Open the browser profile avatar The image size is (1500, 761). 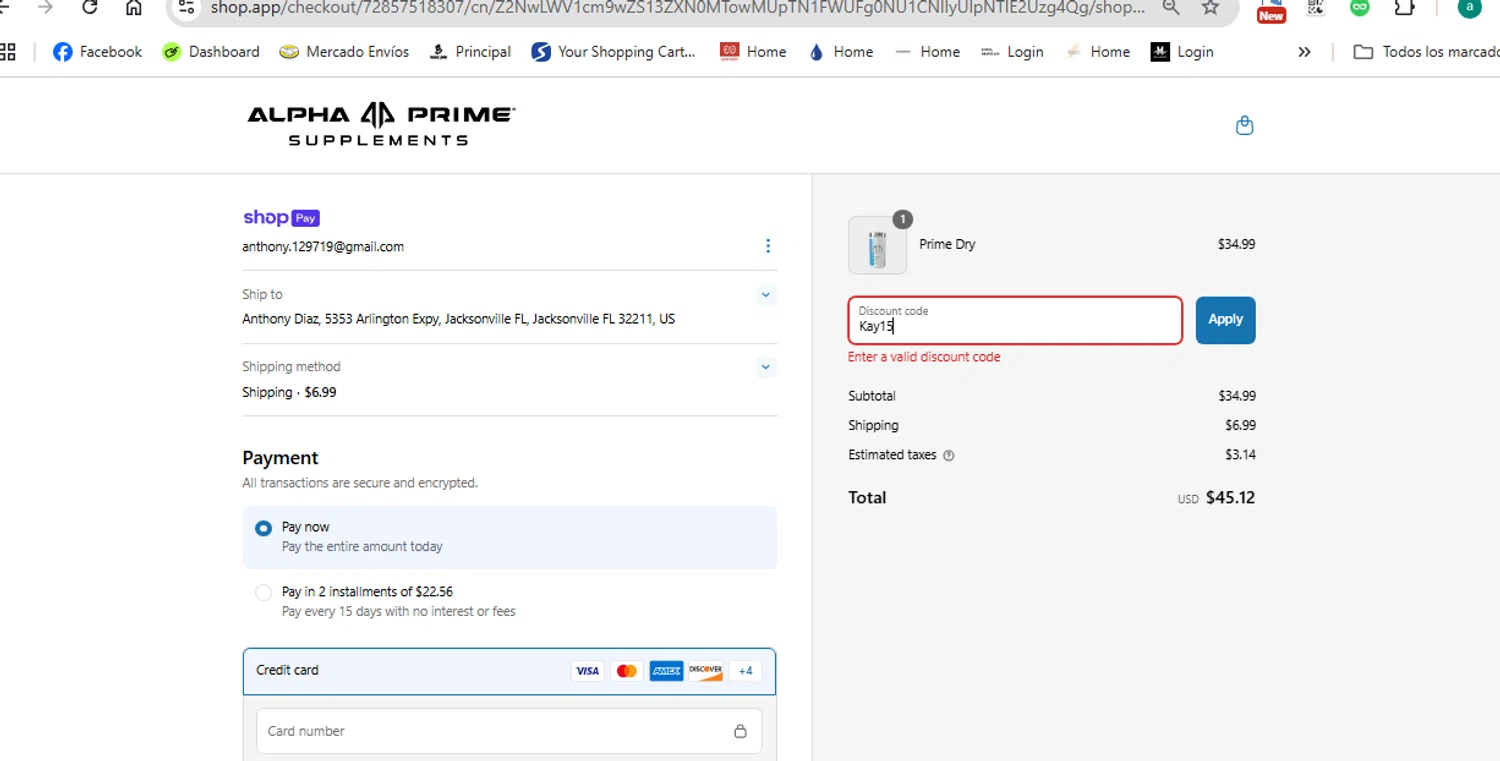(x=1469, y=8)
